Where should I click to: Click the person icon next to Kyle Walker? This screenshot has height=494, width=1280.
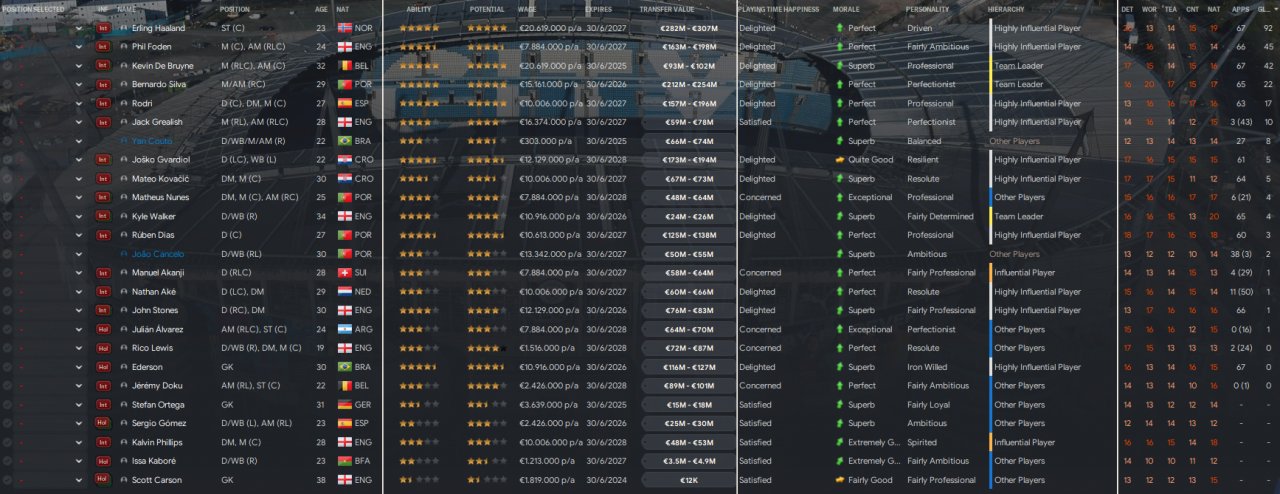pos(124,216)
